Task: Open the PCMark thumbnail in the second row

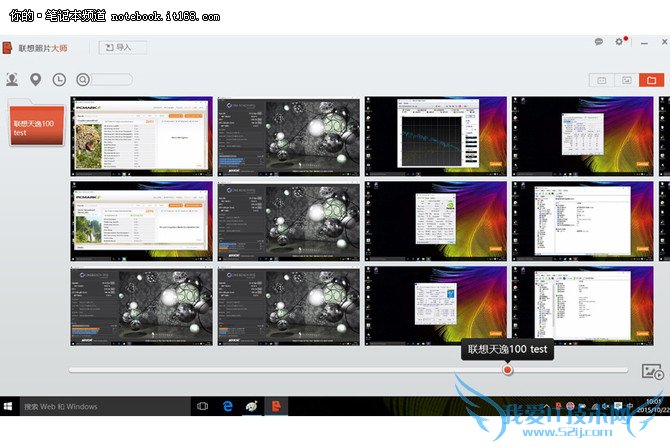Action: (x=141, y=221)
